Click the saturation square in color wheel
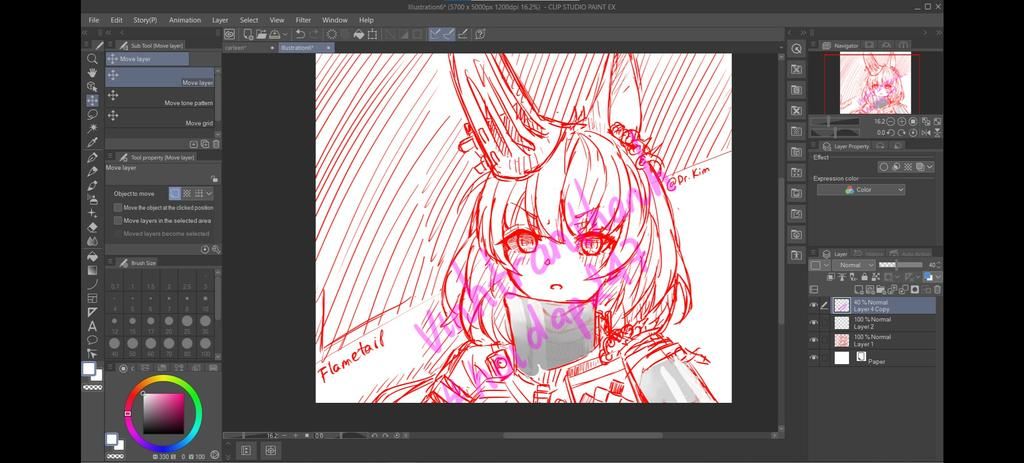 pyautogui.click(x=163, y=414)
